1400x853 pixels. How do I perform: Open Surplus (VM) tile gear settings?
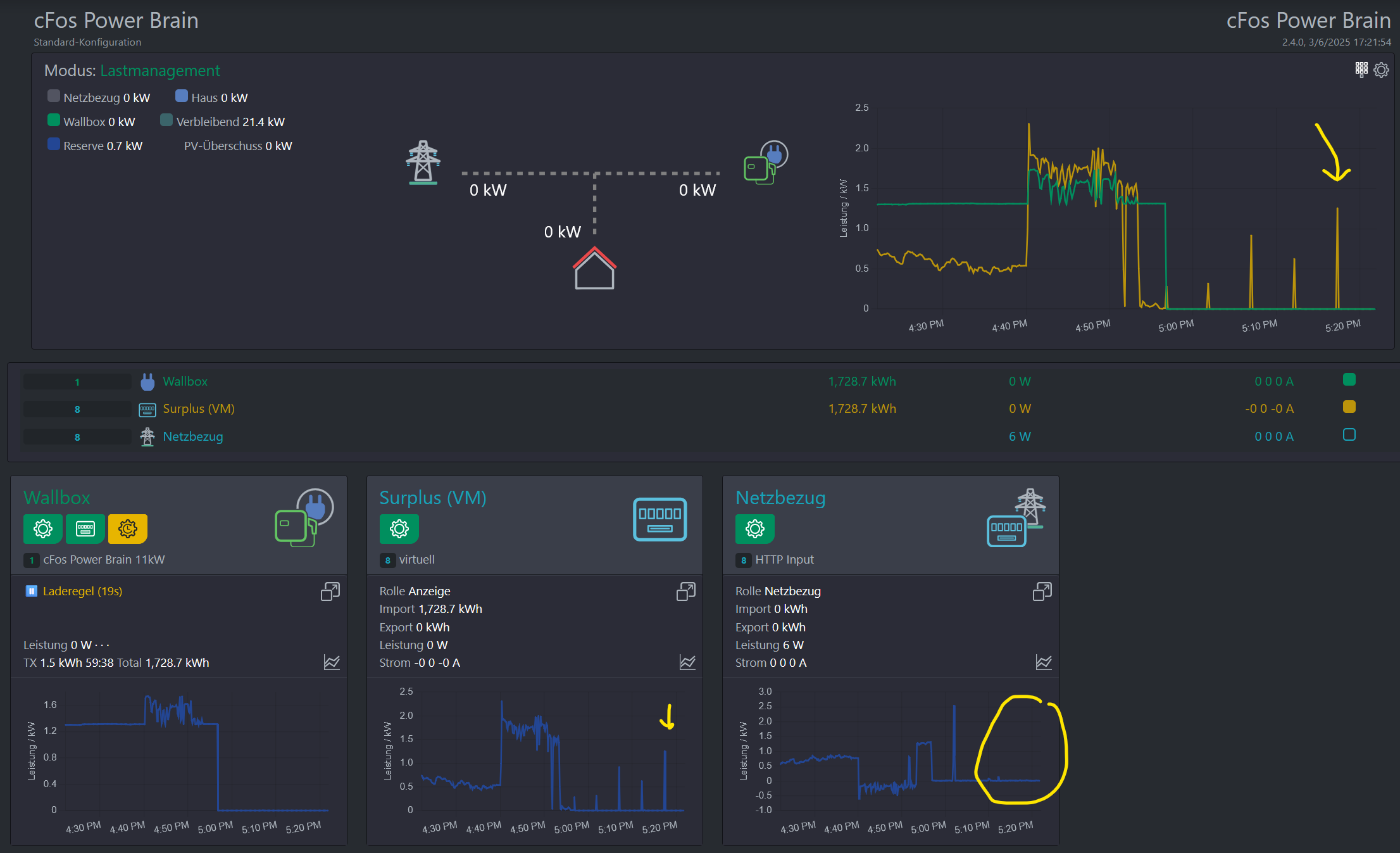pyautogui.click(x=399, y=529)
